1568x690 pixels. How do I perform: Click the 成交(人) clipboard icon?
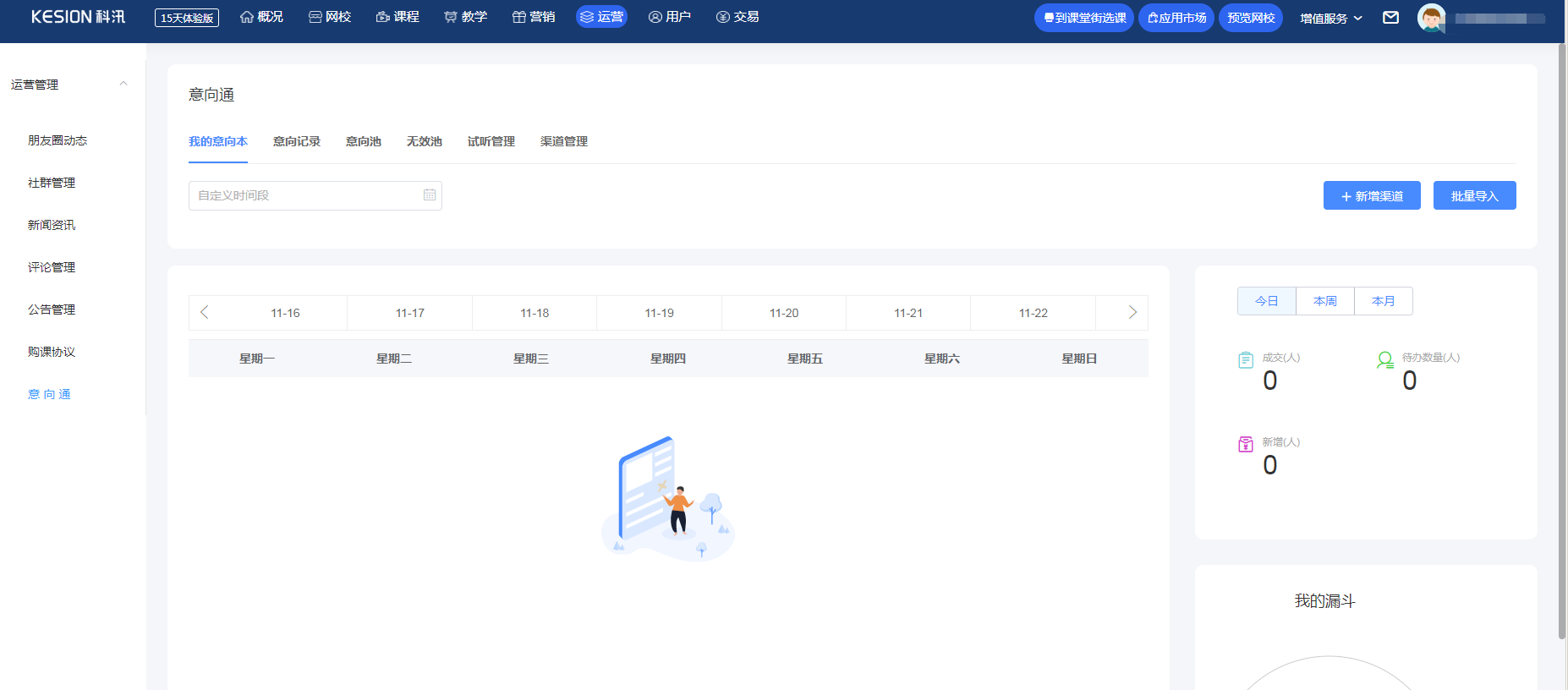click(x=1246, y=360)
